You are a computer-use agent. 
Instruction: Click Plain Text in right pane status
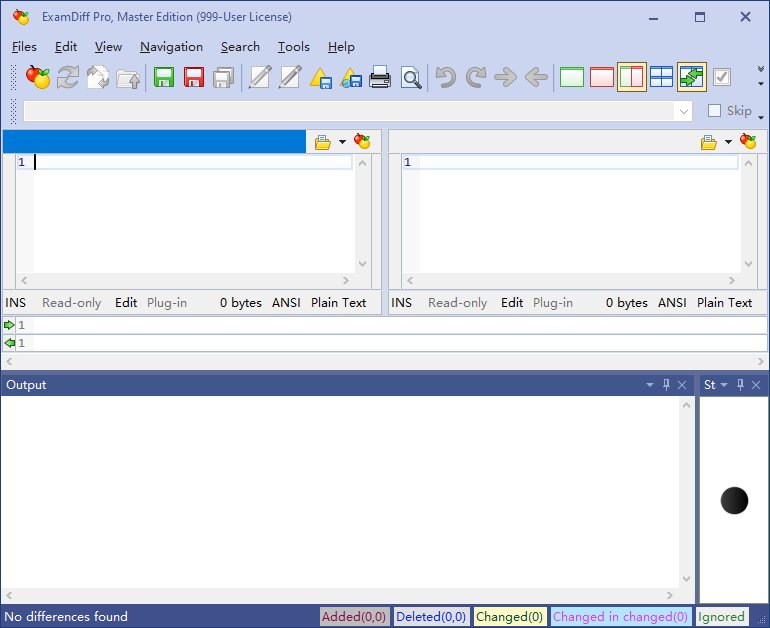click(724, 302)
